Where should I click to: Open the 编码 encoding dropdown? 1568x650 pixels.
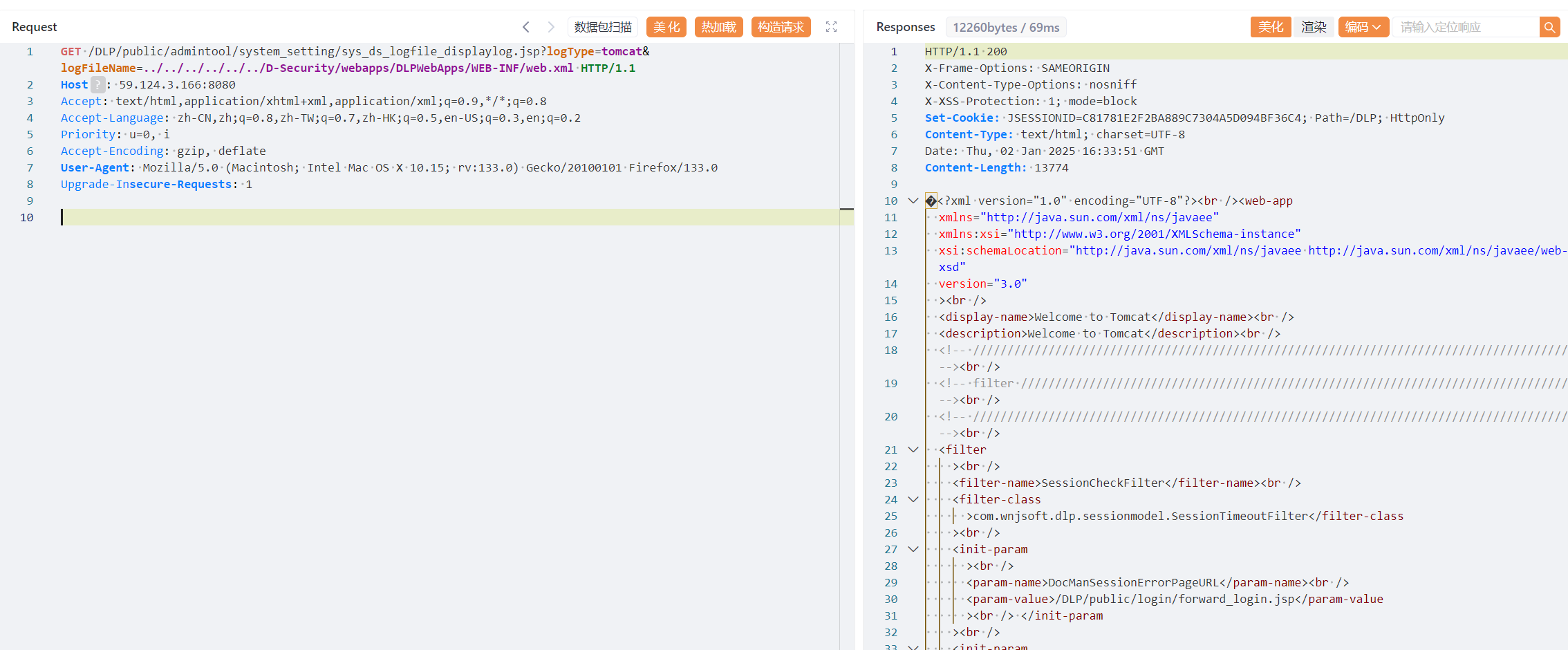(1363, 27)
